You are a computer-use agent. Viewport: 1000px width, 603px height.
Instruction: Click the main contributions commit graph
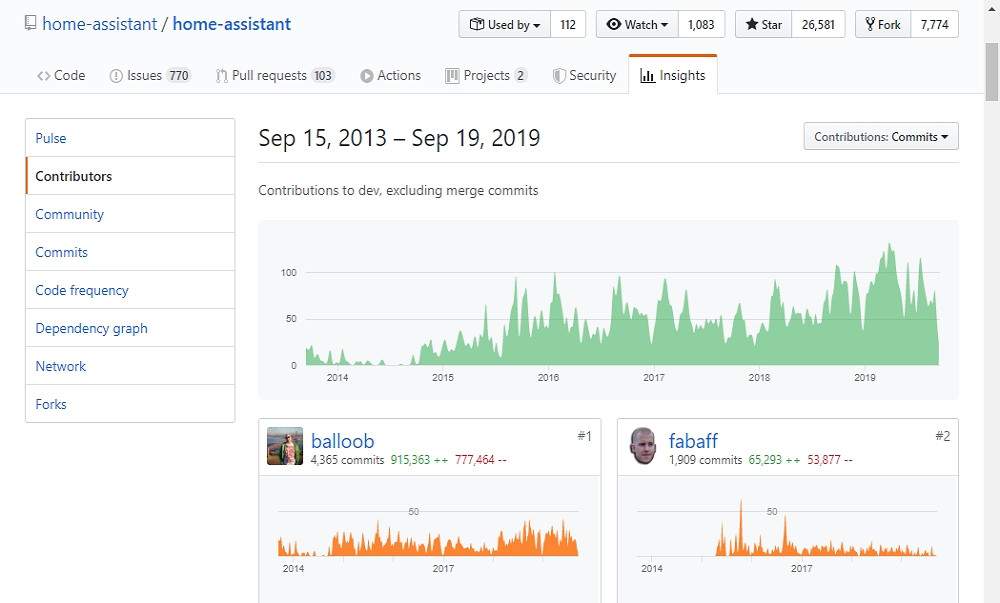point(608,310)
